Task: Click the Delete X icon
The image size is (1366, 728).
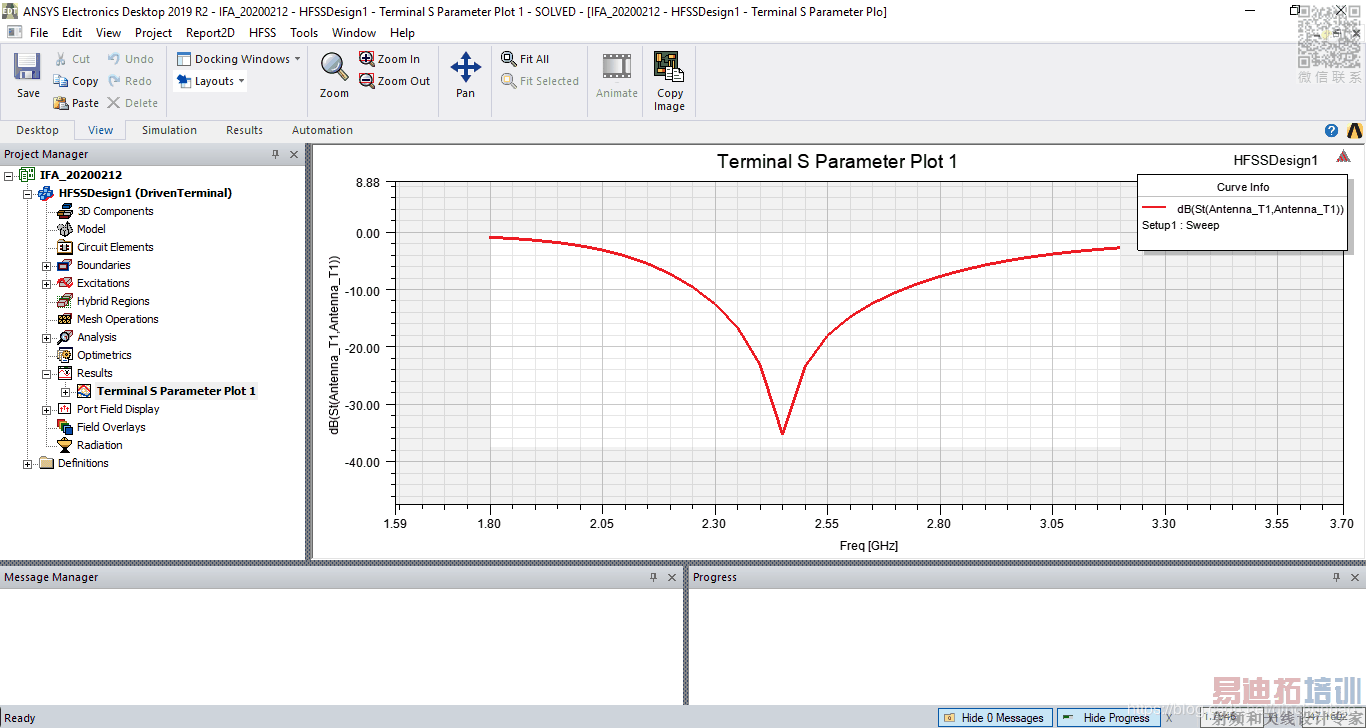Action: (114, 103)
